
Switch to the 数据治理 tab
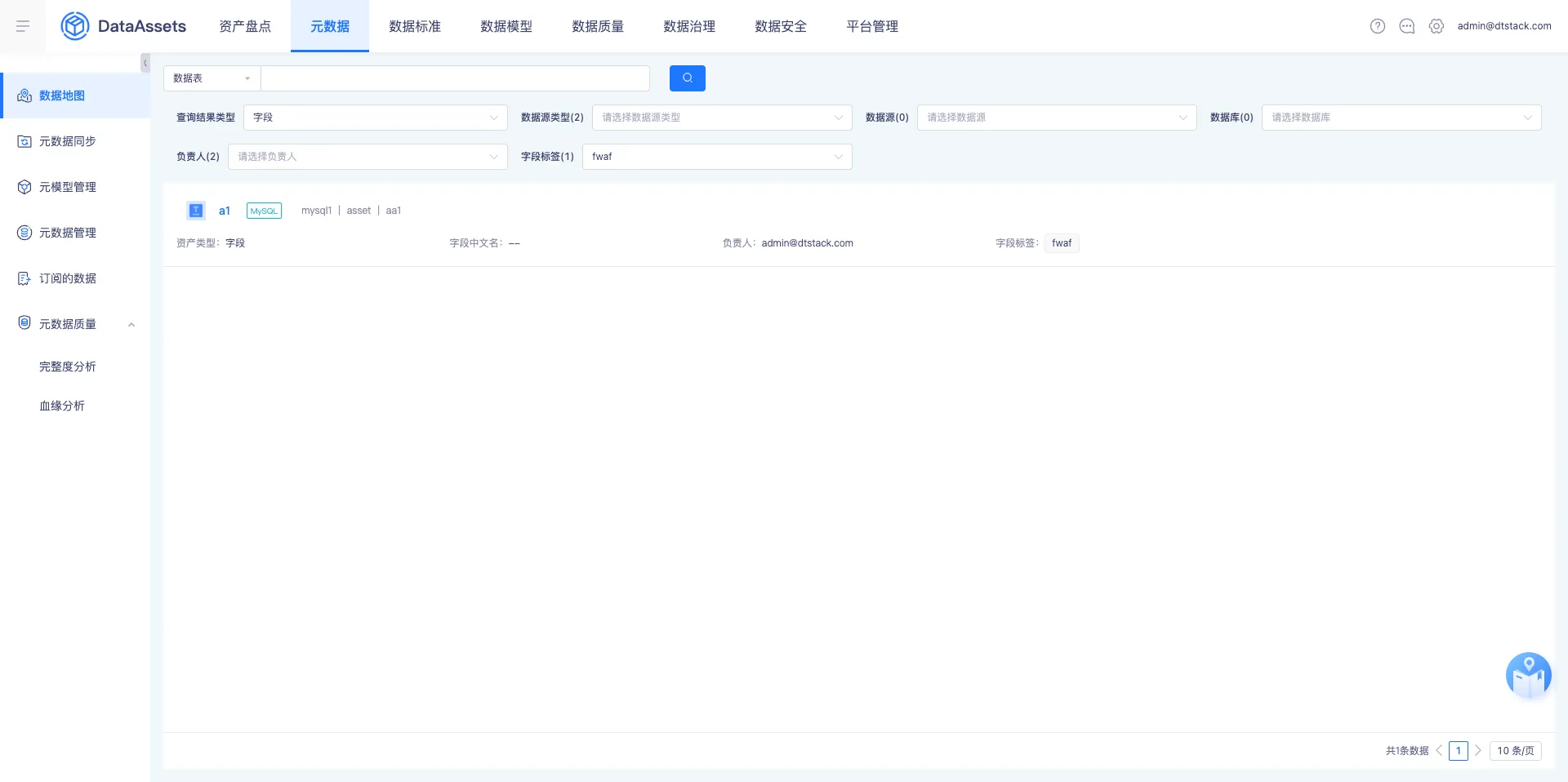coord(689,26)
